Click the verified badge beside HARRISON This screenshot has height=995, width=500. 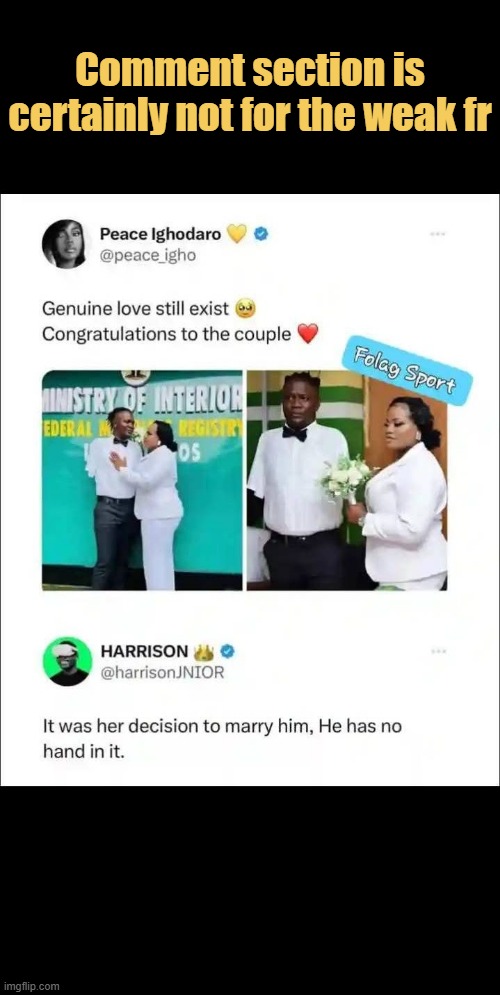[x=228, y=651]
